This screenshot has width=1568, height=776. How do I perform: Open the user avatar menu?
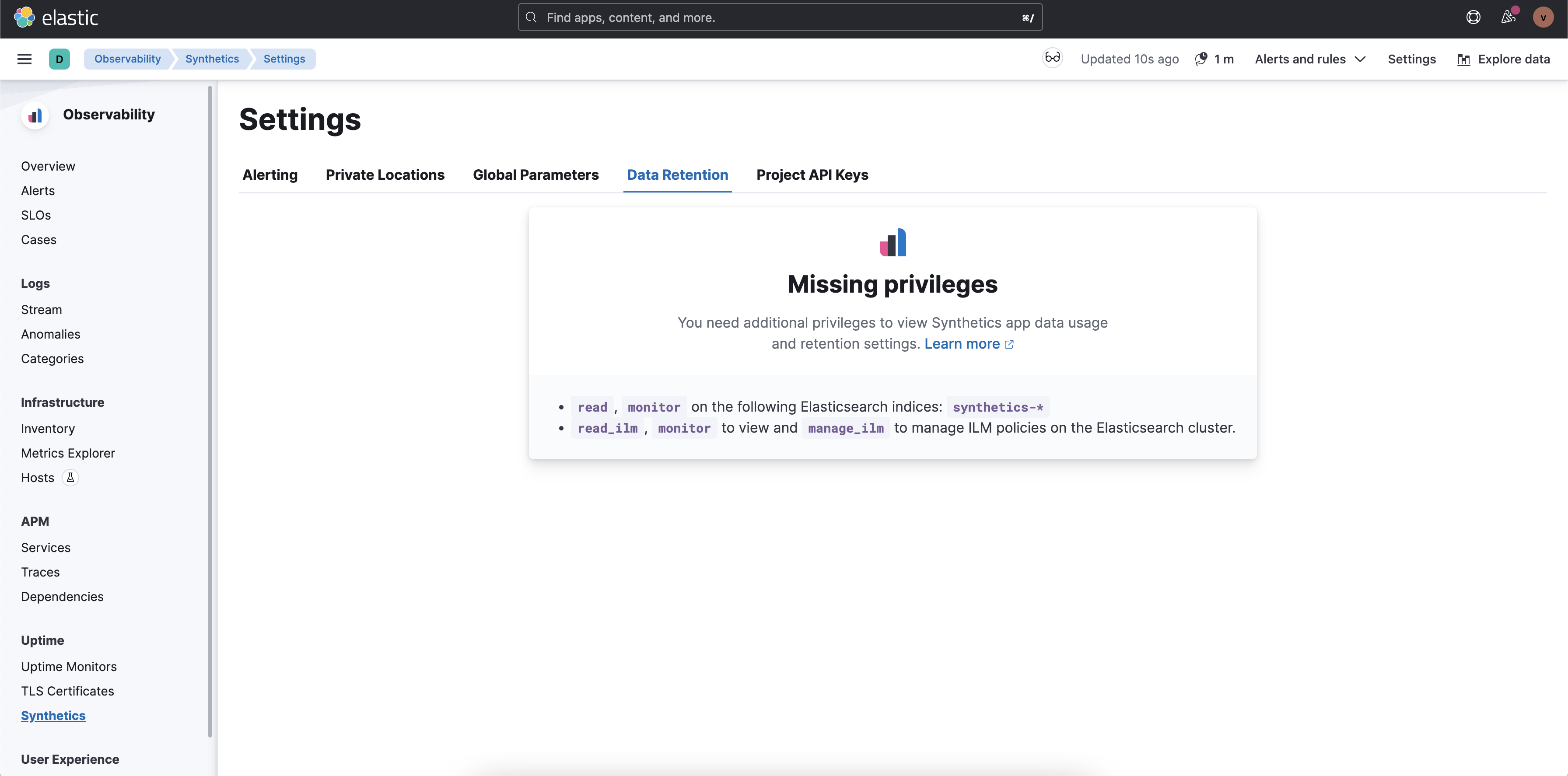point(1543,17)
